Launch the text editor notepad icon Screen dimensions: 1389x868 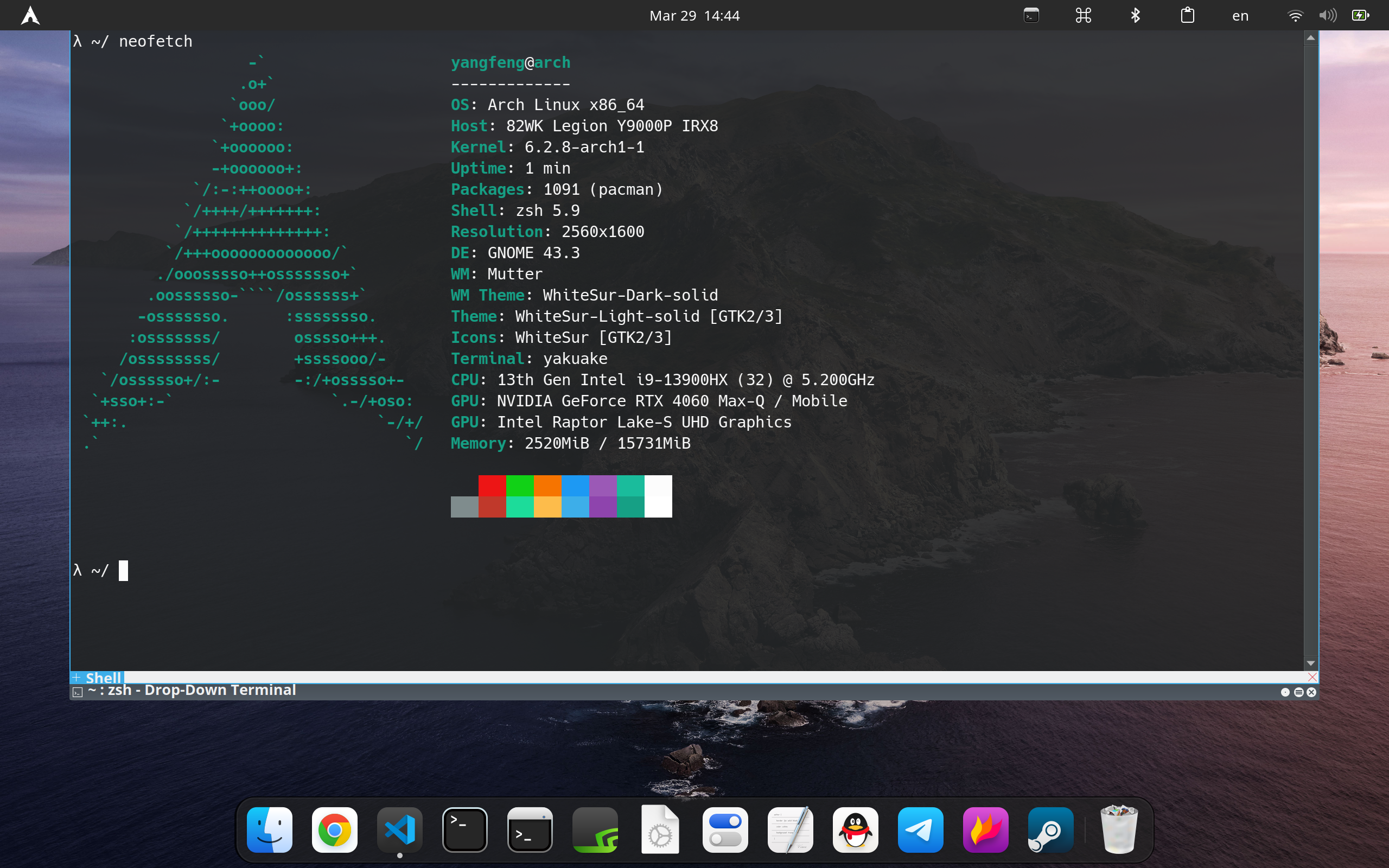pyautogui.click(x=791, y=829)
